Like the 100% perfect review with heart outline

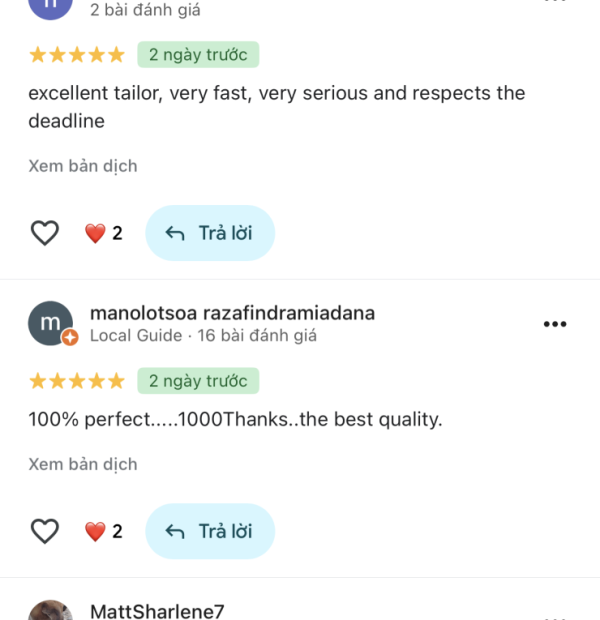tap(45, 531)
